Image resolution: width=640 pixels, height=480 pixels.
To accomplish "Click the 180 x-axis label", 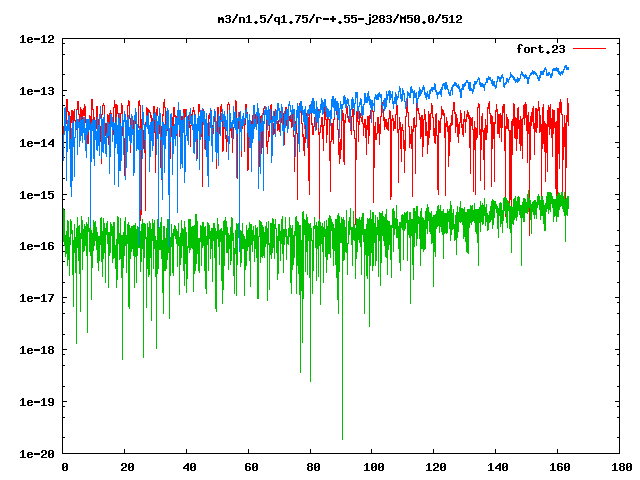I will click(622, 467).
